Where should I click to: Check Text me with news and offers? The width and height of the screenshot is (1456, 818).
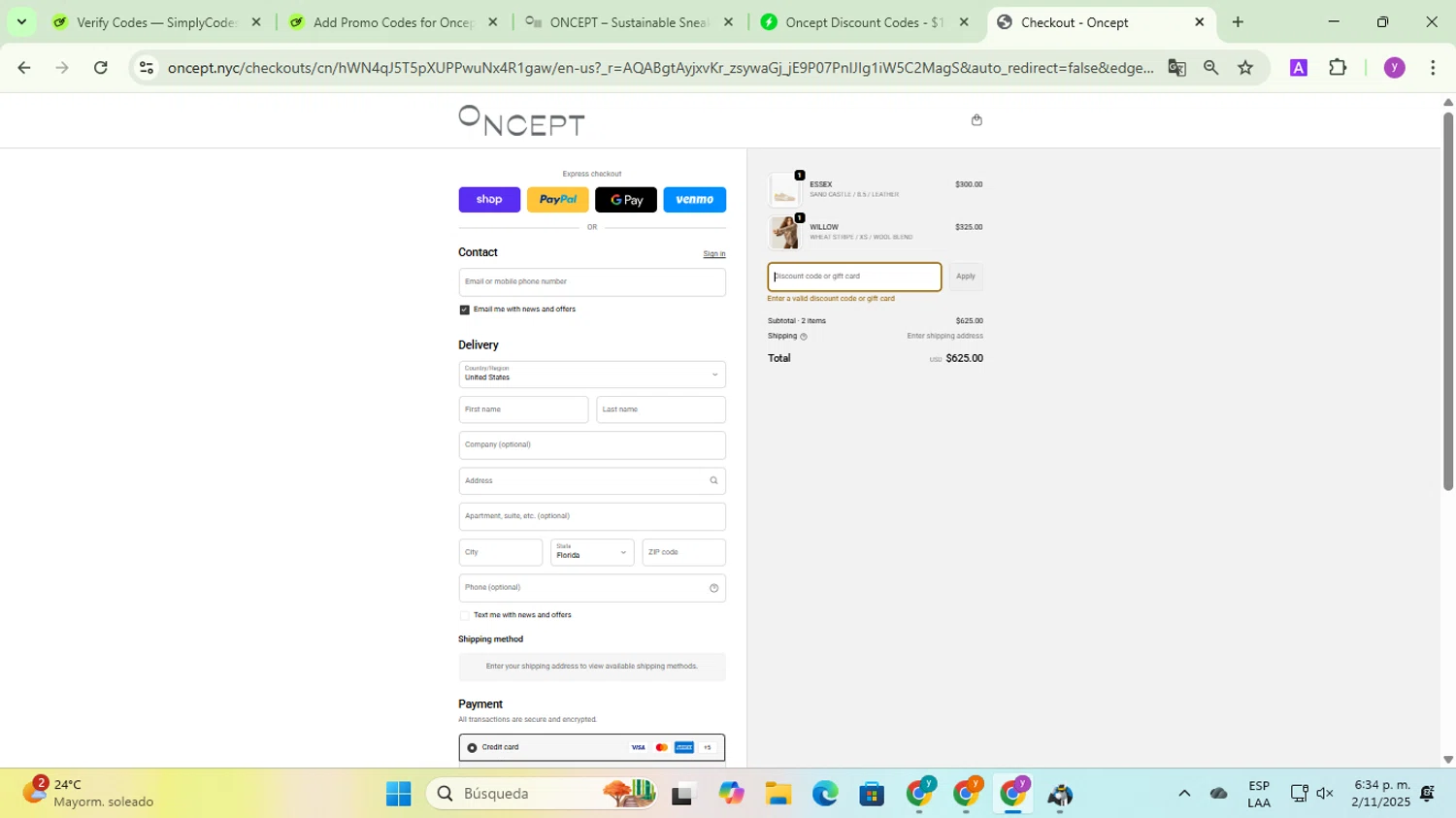[464, 615]
